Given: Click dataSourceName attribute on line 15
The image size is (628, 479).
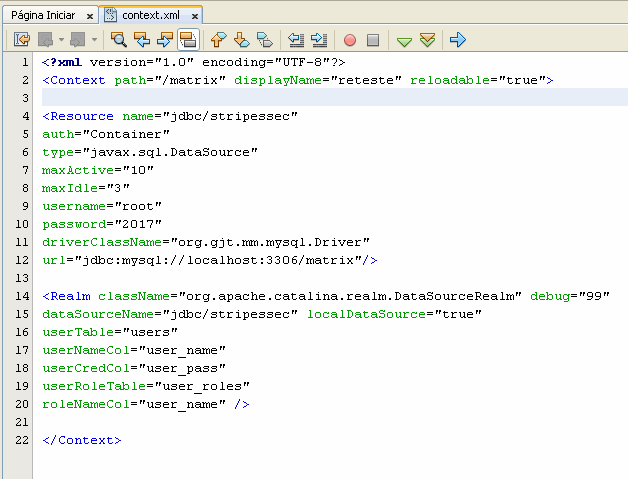Looking at the screenshot, I should tap(170, 314).
